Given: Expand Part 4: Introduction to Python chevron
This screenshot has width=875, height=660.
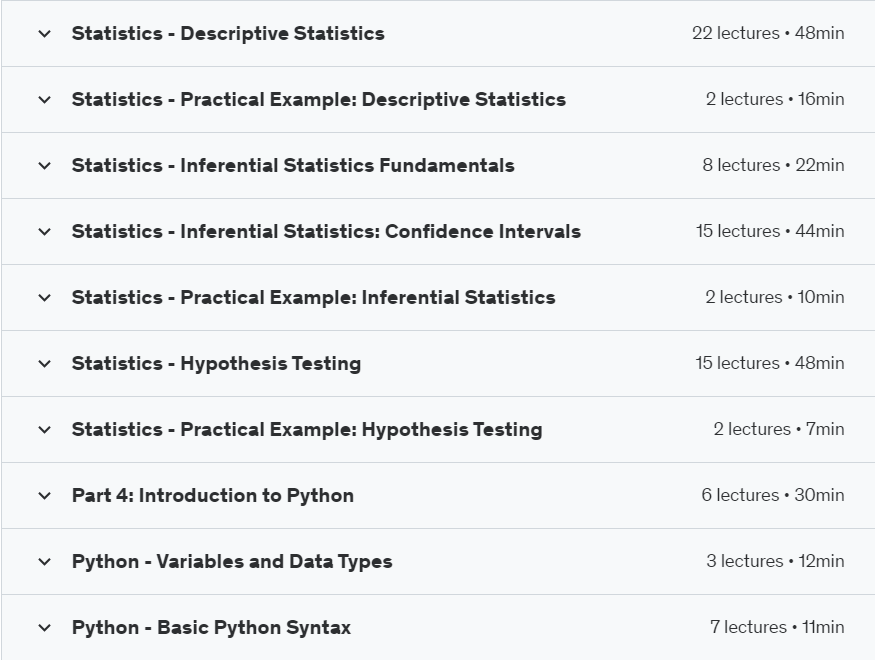Looking at the screenshot, I should click(44, 496).
